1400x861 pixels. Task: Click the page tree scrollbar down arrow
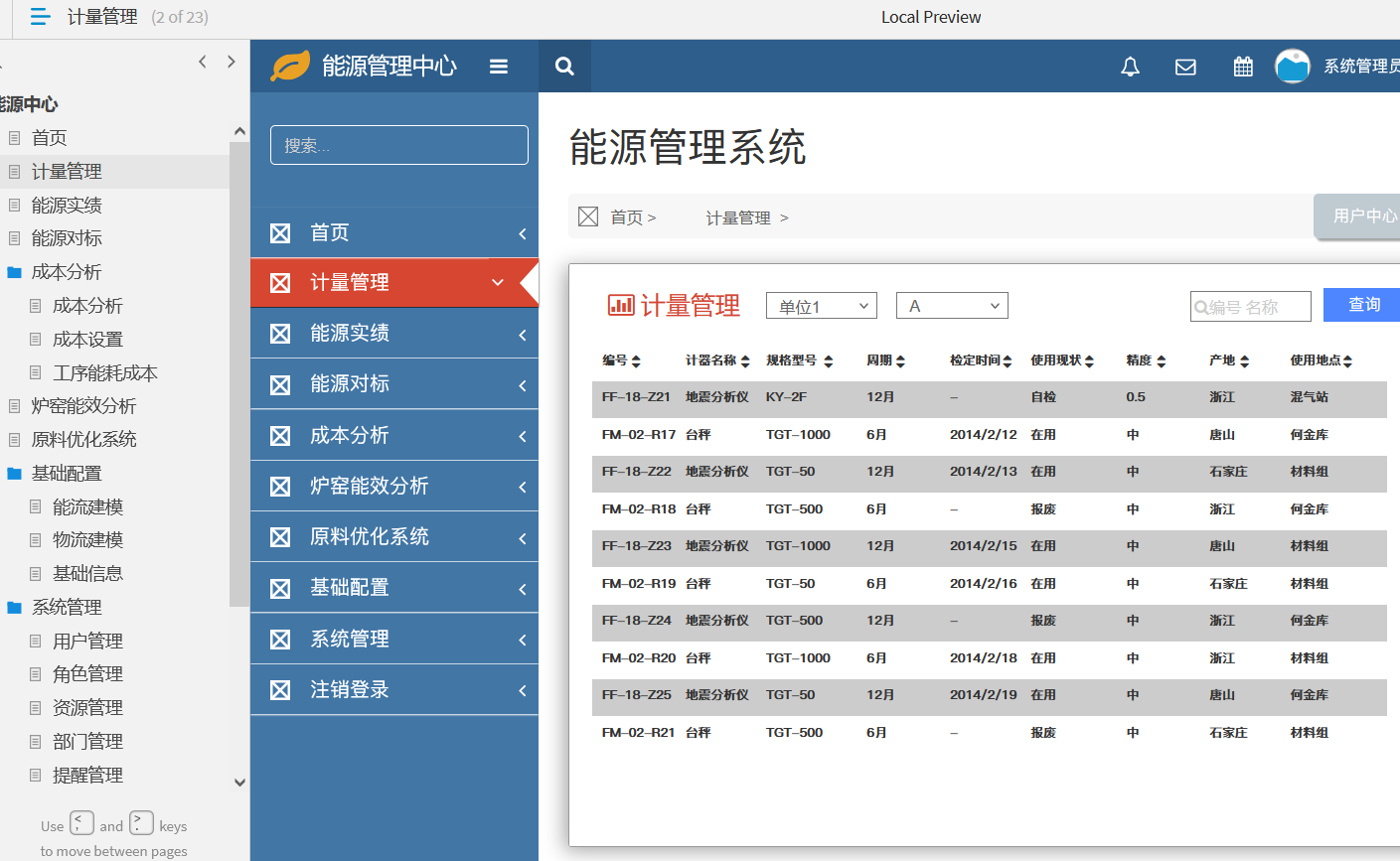[239, 783]
